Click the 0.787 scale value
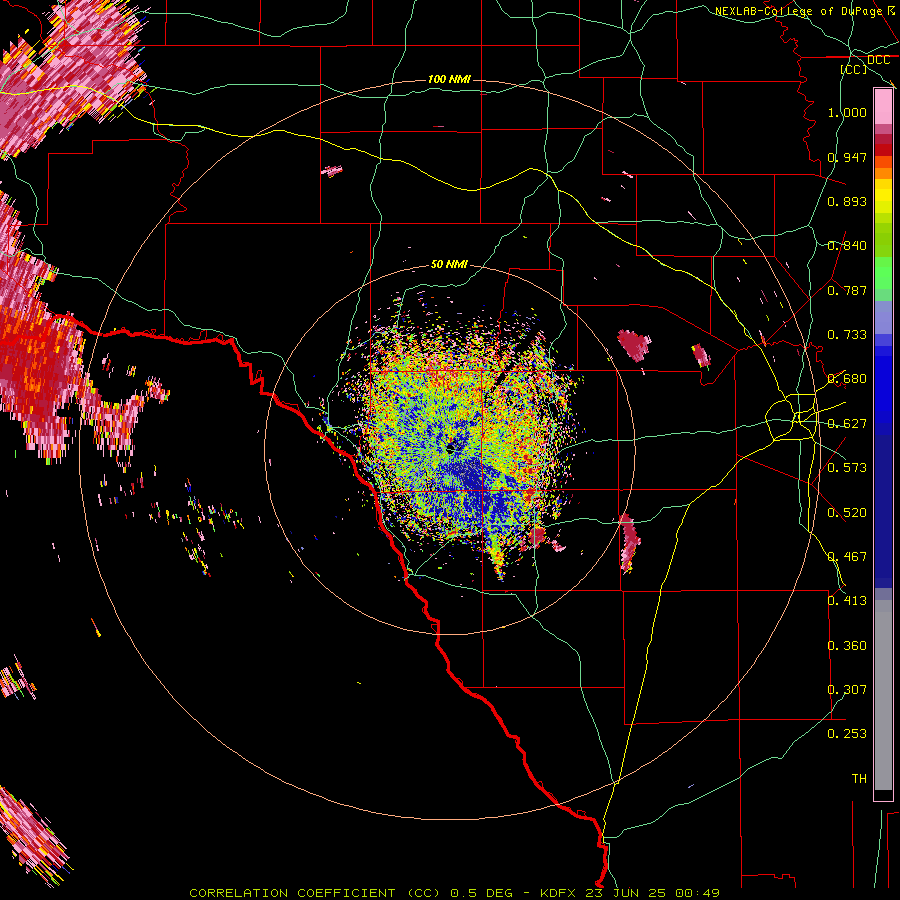Viewport: 900px width, 900px height. [847, 290]
